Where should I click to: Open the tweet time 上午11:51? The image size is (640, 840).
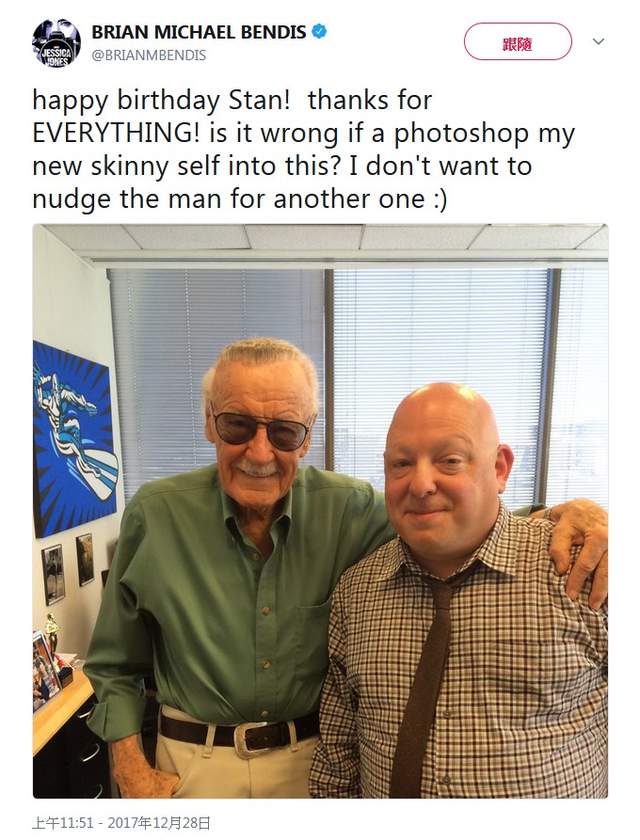[x=63, y=823]
